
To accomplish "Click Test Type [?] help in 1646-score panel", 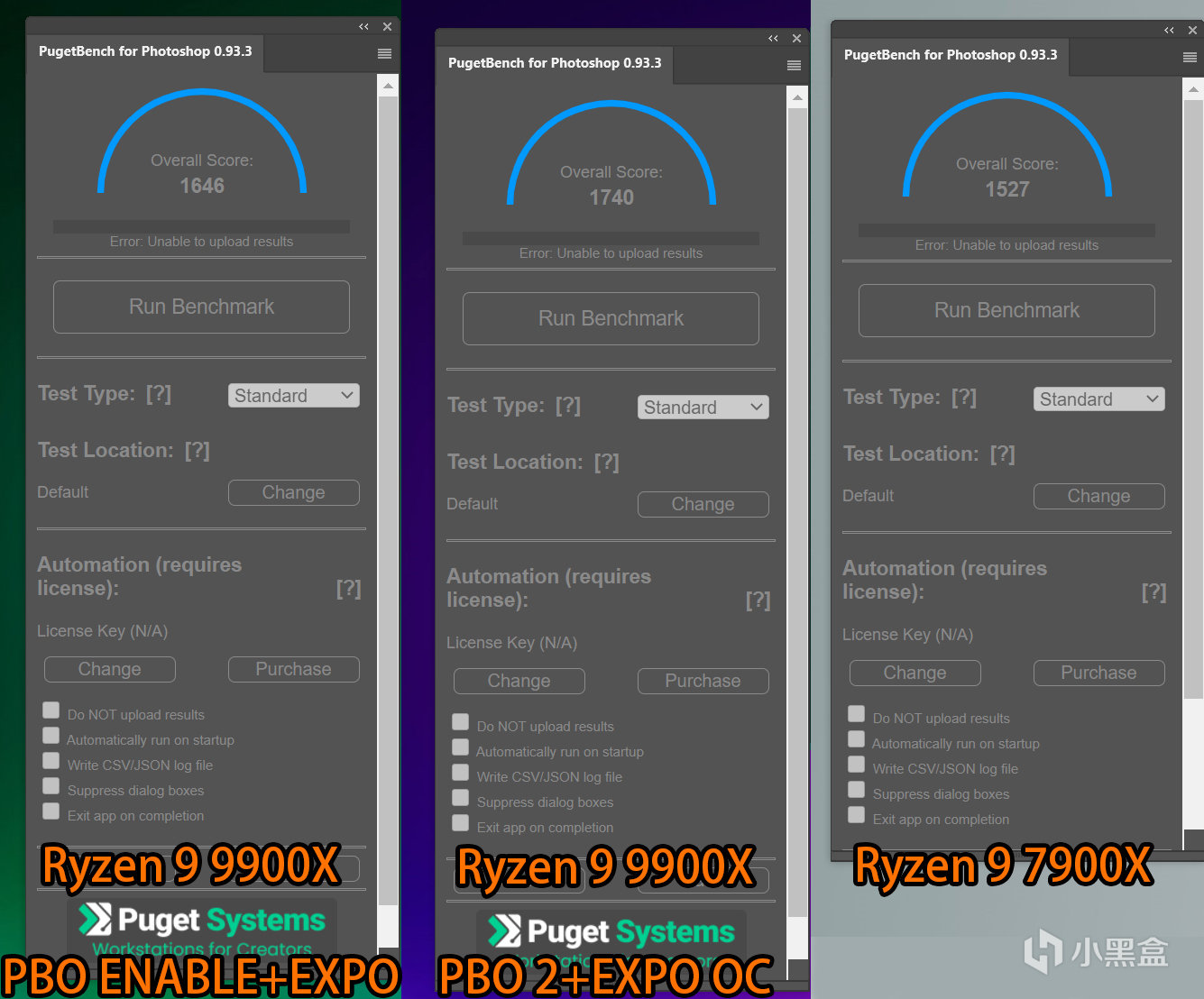I will click(159, 394).
